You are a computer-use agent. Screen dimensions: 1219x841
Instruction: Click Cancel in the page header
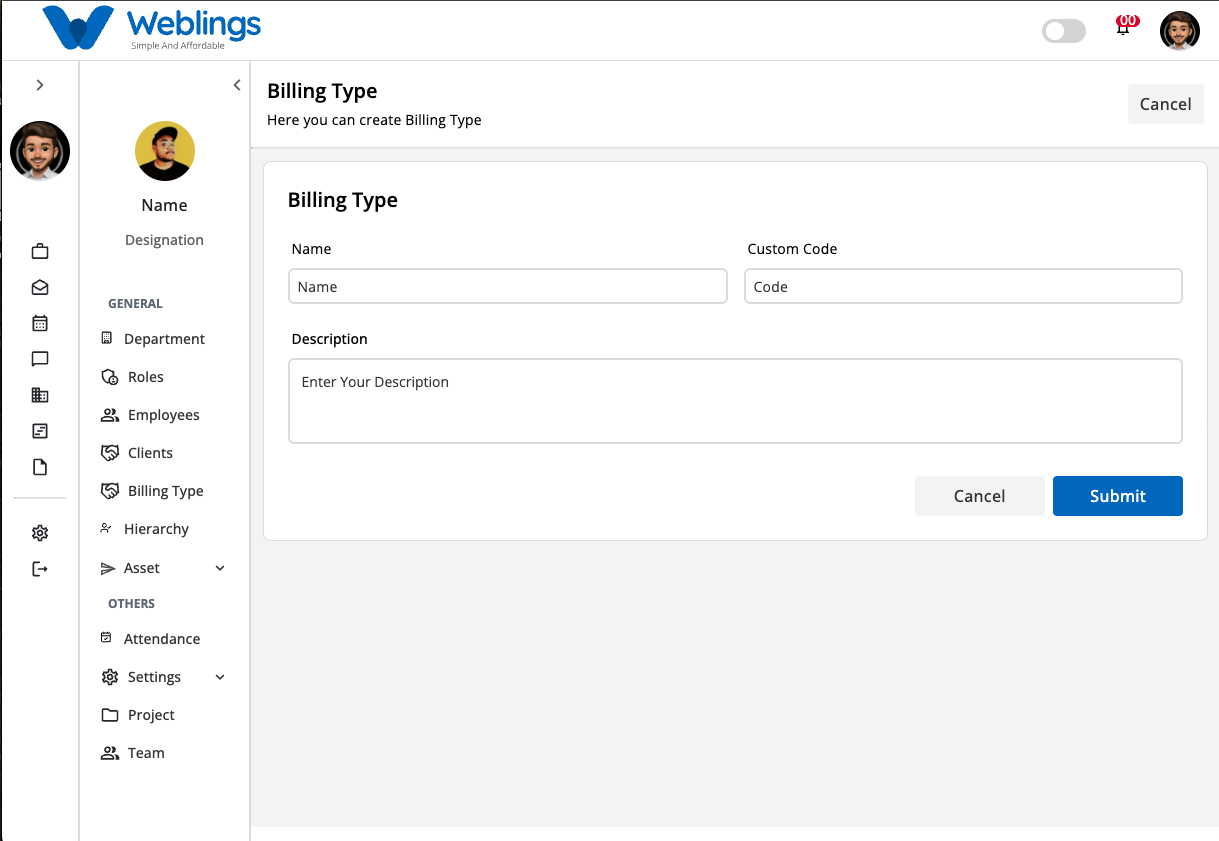point(1166,104)
